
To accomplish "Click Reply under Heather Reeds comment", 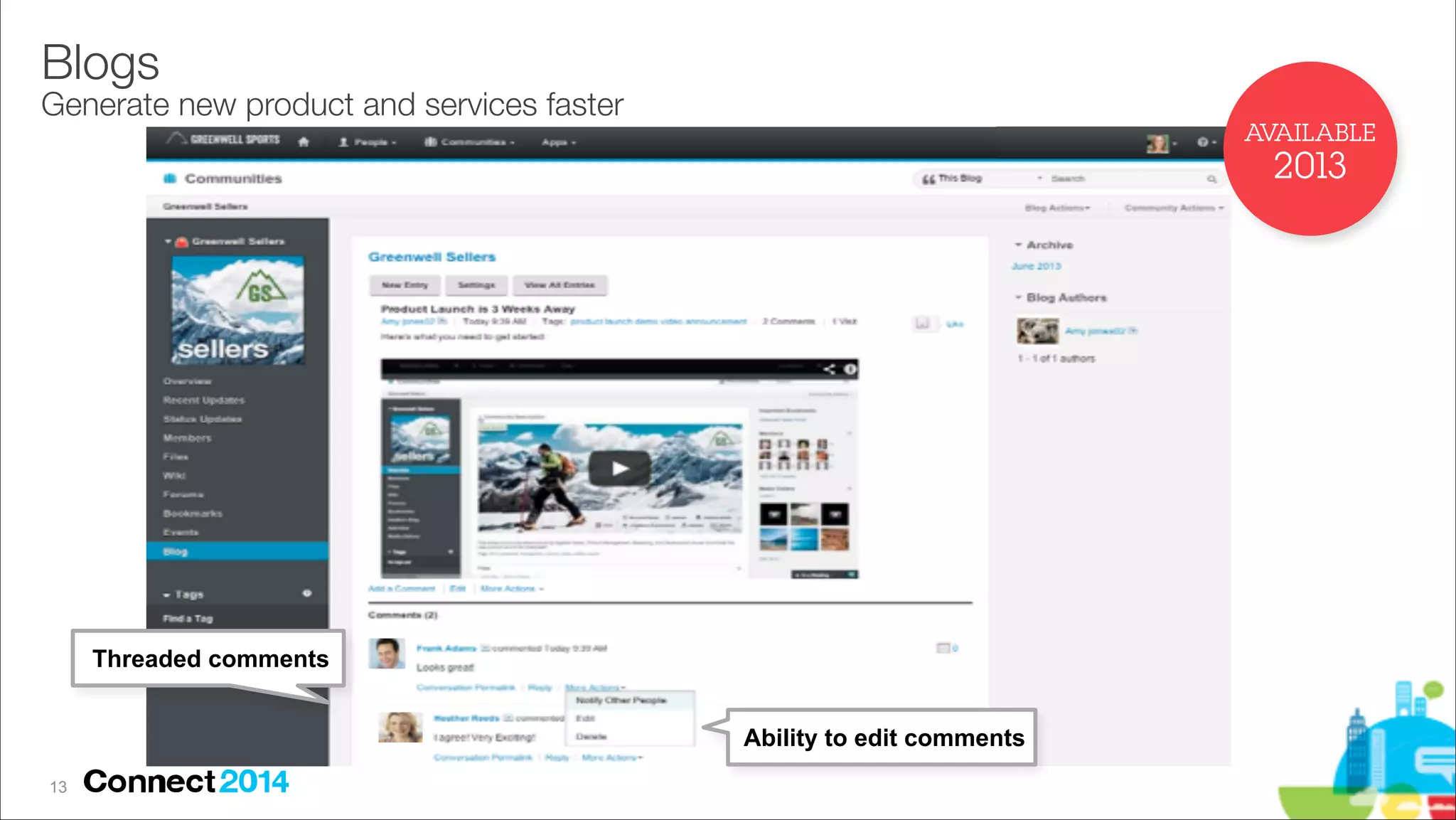I will (557, 758).
